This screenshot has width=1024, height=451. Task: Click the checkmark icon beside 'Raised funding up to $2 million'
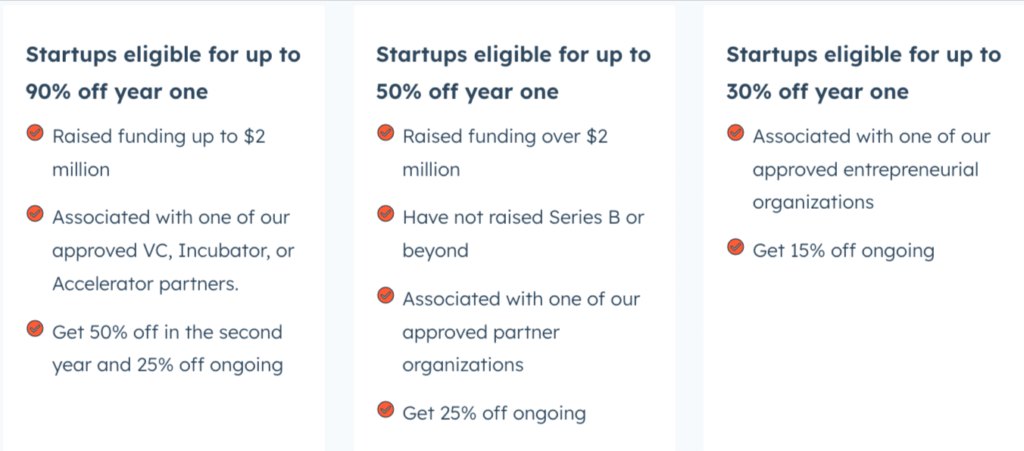click(x=35, y=134)
